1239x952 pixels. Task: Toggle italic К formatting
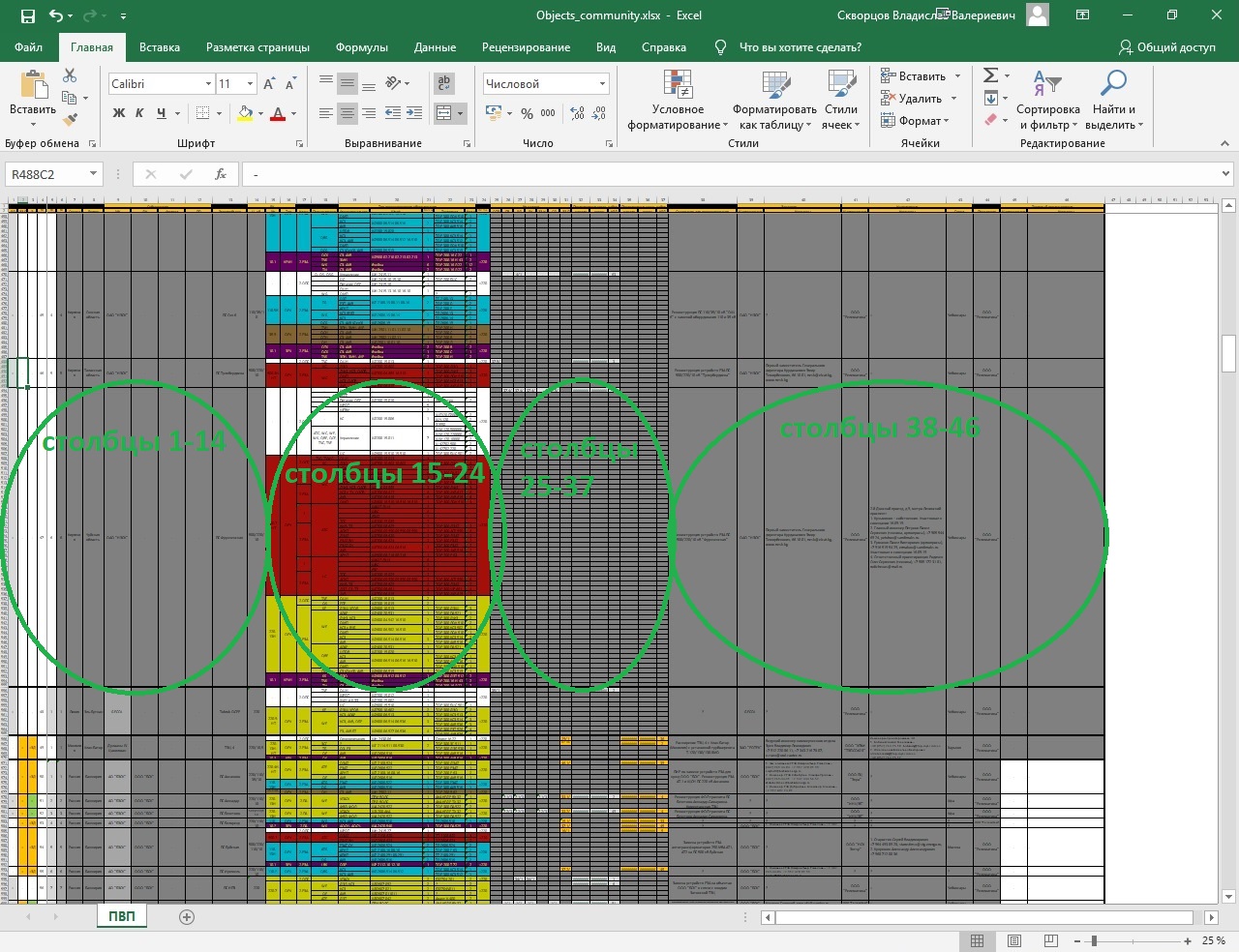point(139,113)
